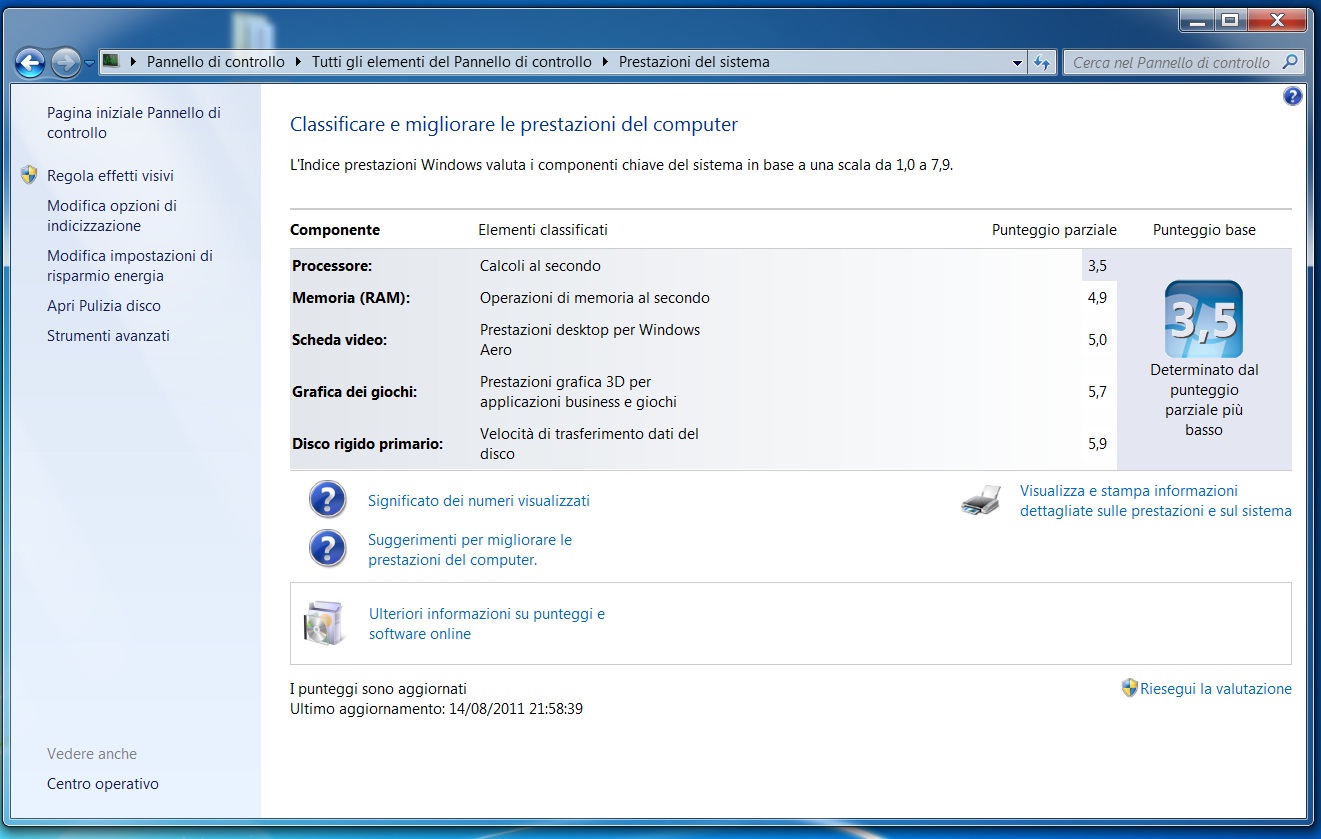Click the help icon next to Significato dei numeri

(x=328, y=499)
